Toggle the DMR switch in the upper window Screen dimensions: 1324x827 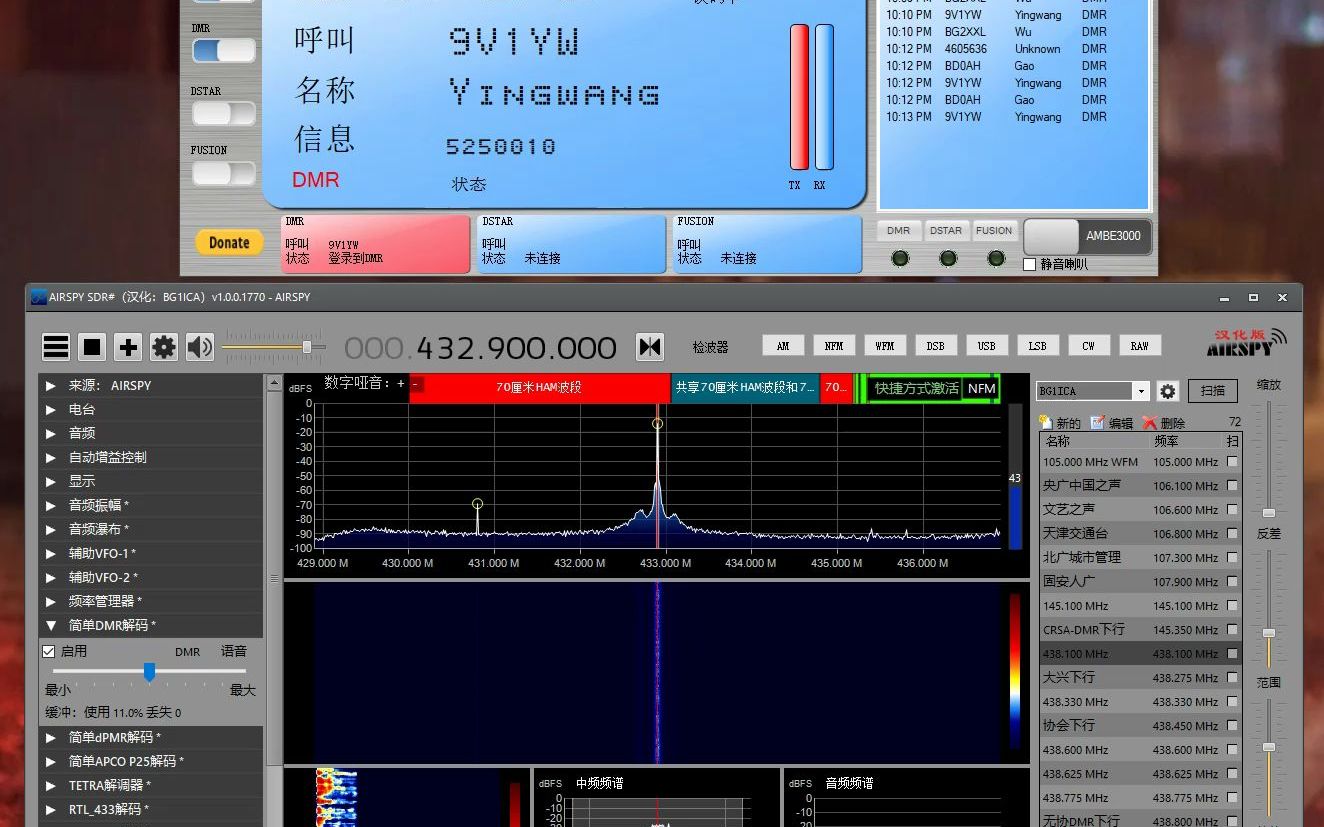[x=224, y=50]
